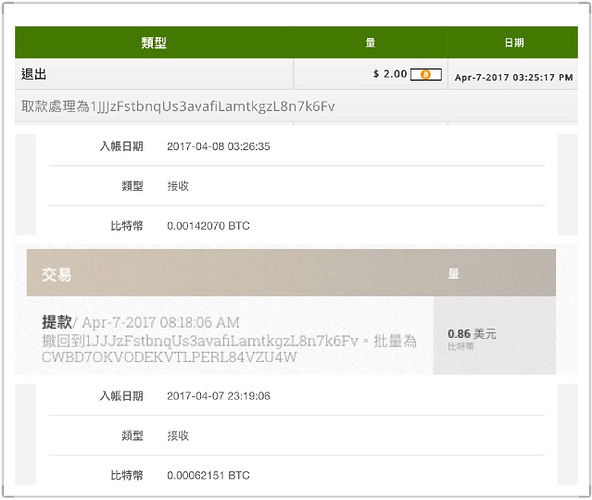Click the 量 header in beige bar
This screenshot has width=592, height=500.
(x=453, y=273)
